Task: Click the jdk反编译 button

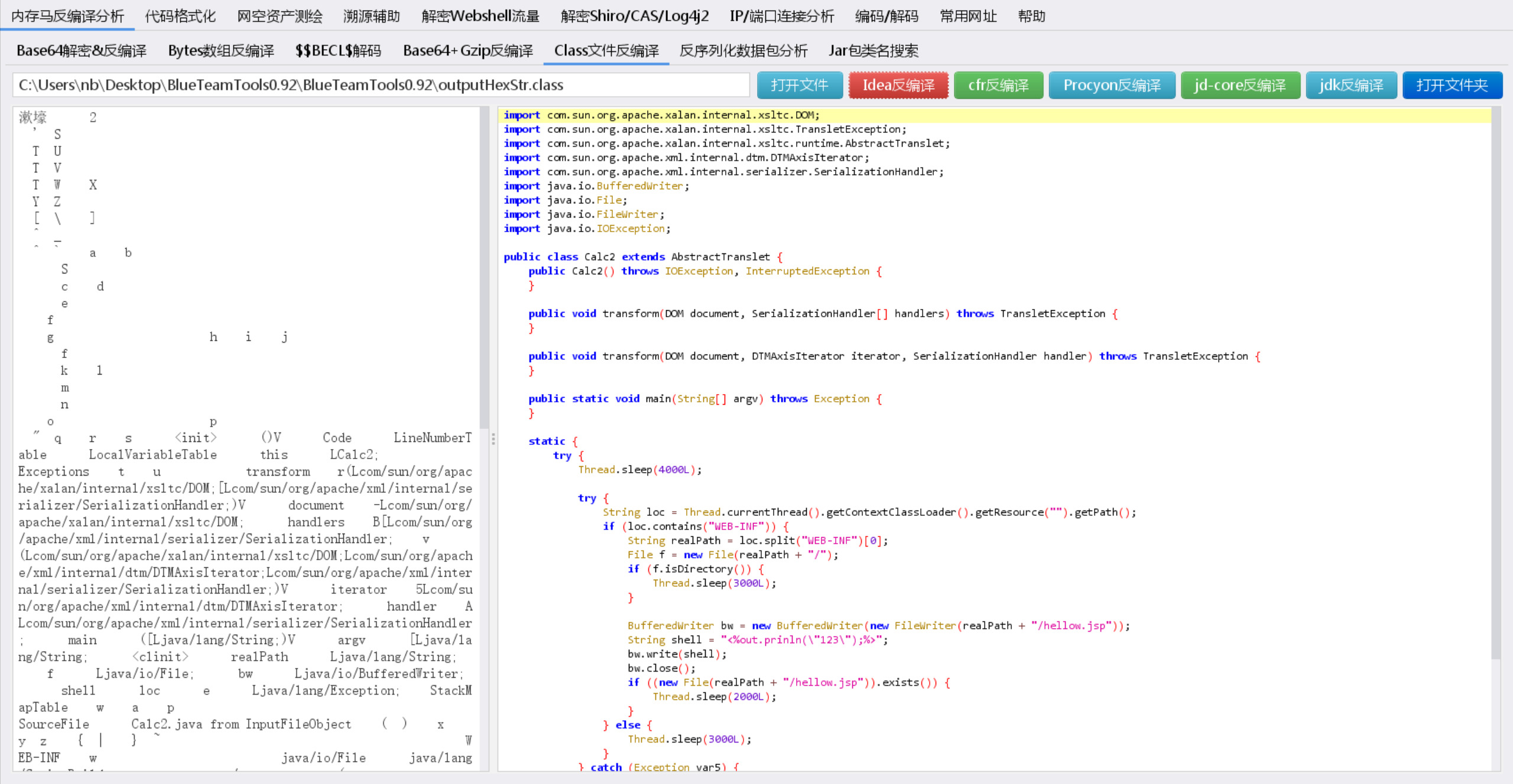Action: point(1351,85)
